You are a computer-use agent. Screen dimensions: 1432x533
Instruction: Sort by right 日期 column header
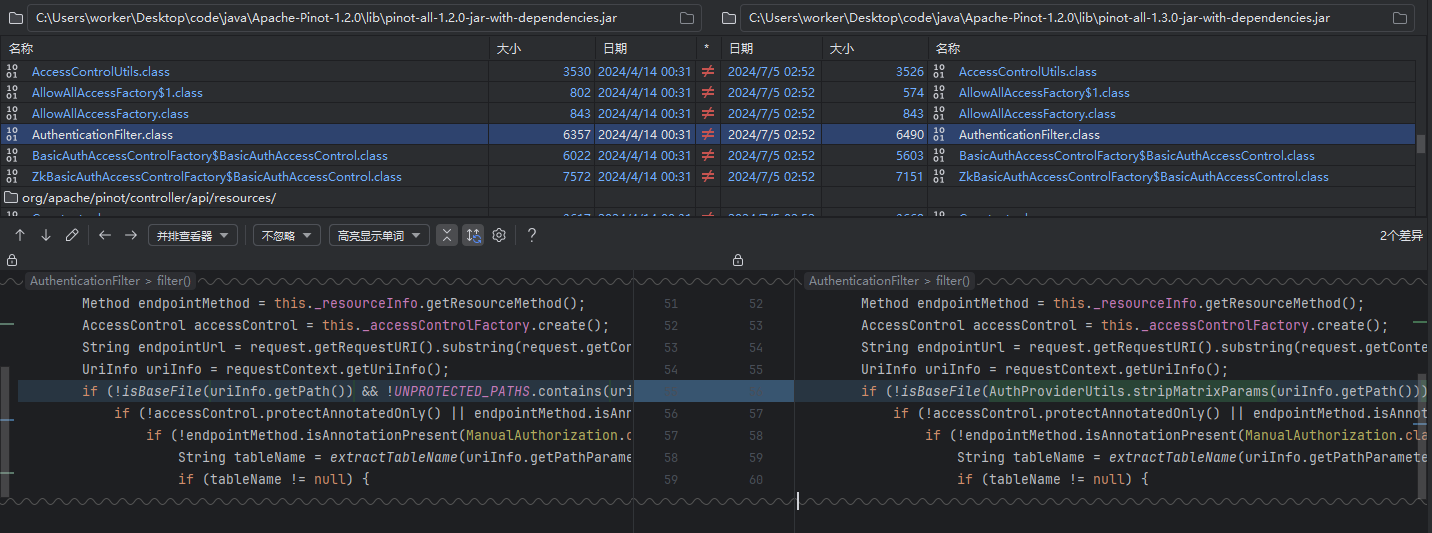[x=771, y=48]
